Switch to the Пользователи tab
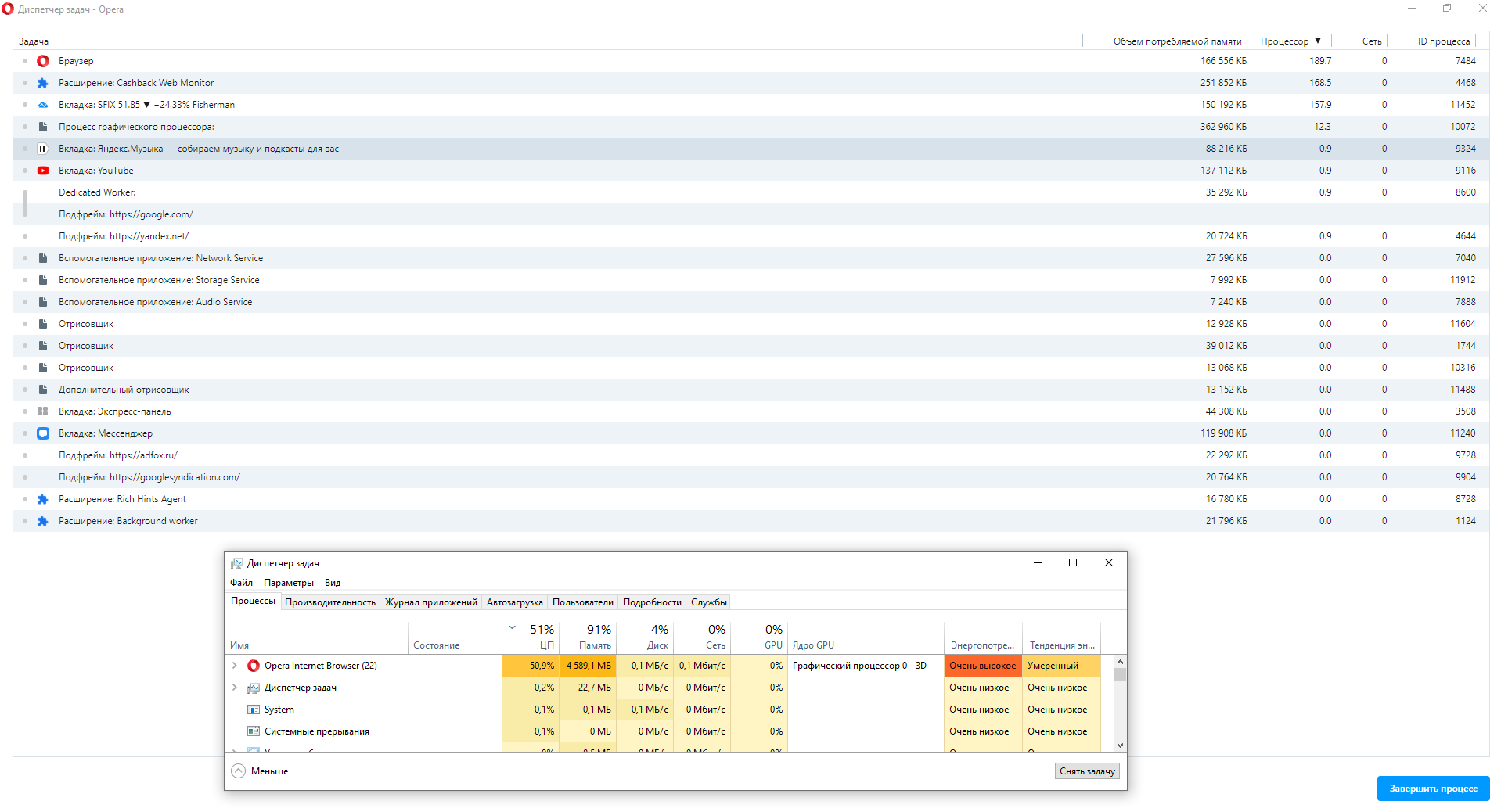Screen dimensions: 1501x812 (583, 602)
